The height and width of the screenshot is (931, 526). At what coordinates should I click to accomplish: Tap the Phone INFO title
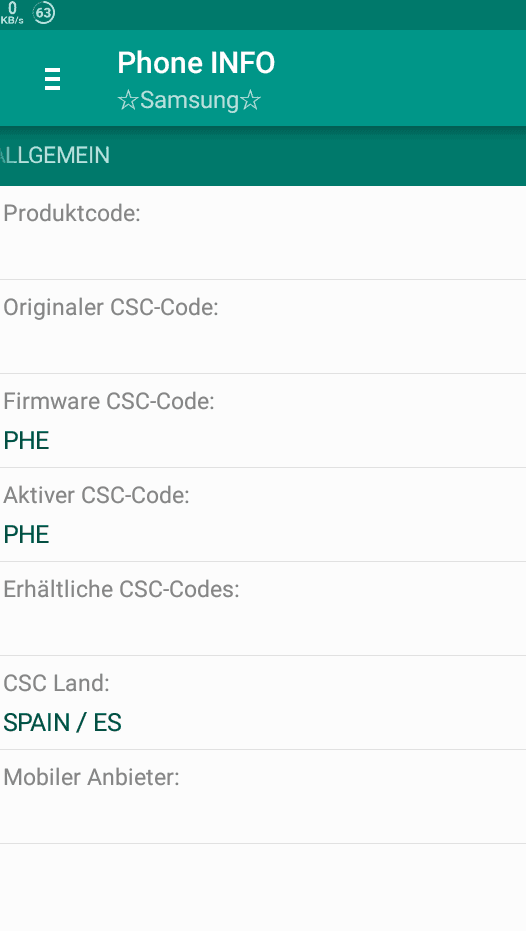tap(196, 63)
